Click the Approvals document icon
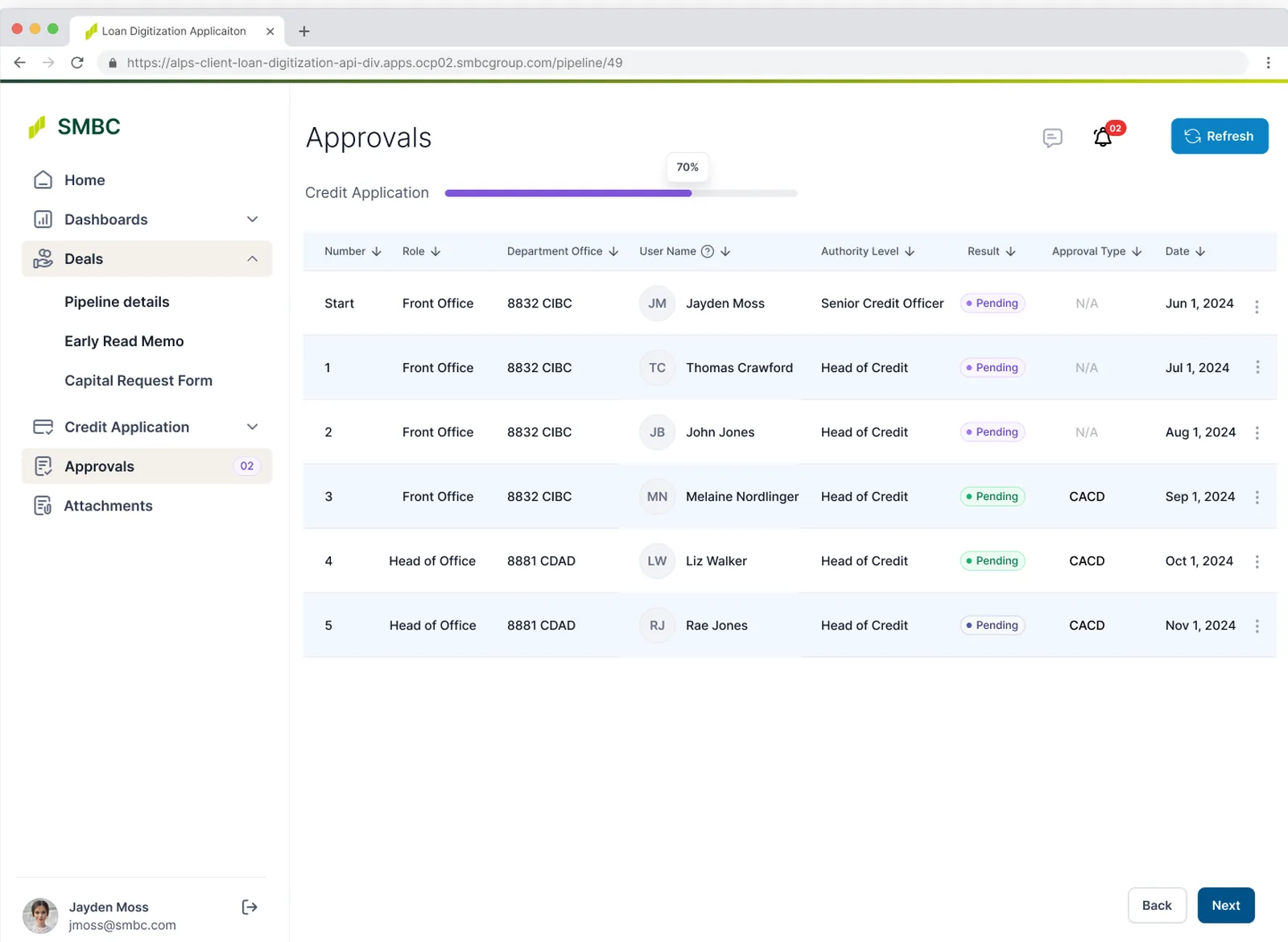1288x942 pixels. pyautogui.click(x=43, y=466)
